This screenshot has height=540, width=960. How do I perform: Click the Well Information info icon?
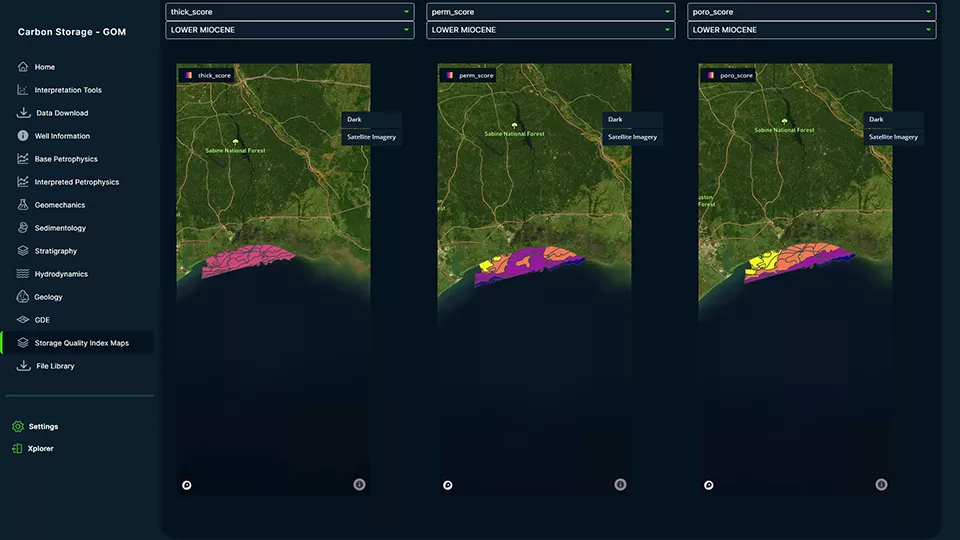coord(23,136)
